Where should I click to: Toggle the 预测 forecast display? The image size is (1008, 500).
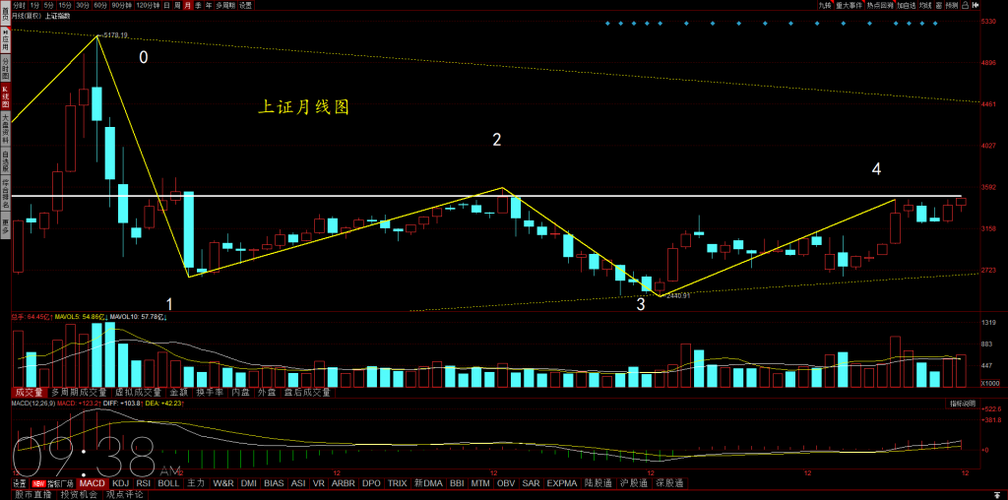tap(951, 5)
